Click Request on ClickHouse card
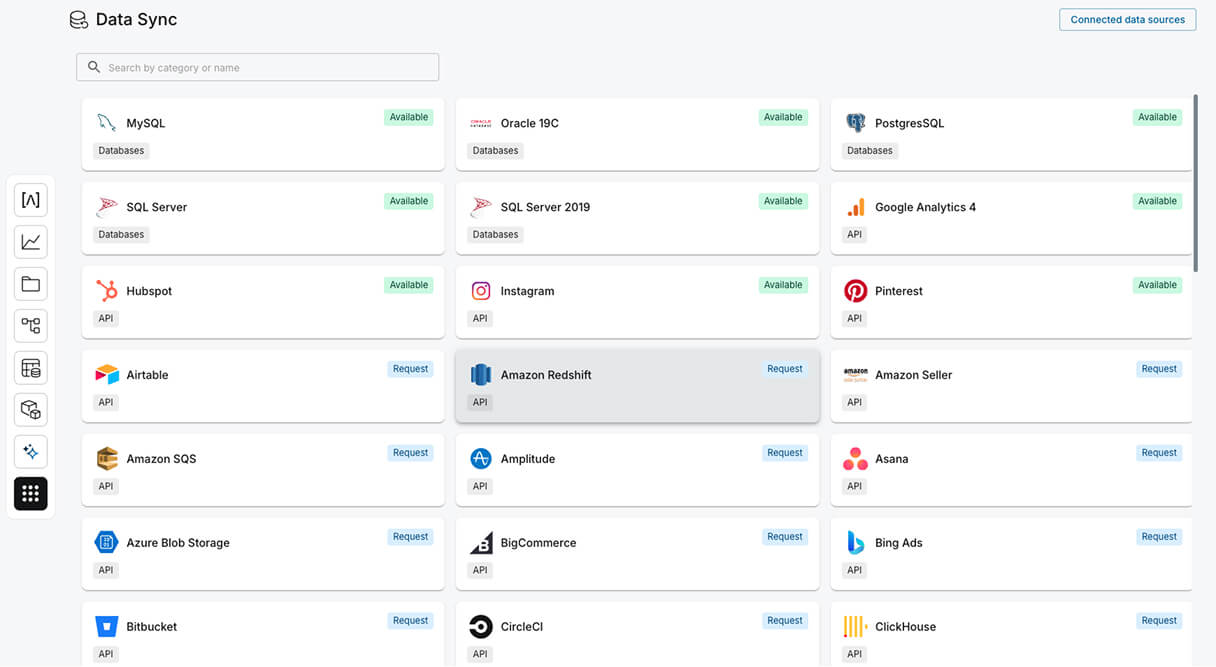The width and height of the screenshot is (1216, 667). [1159, 621]
